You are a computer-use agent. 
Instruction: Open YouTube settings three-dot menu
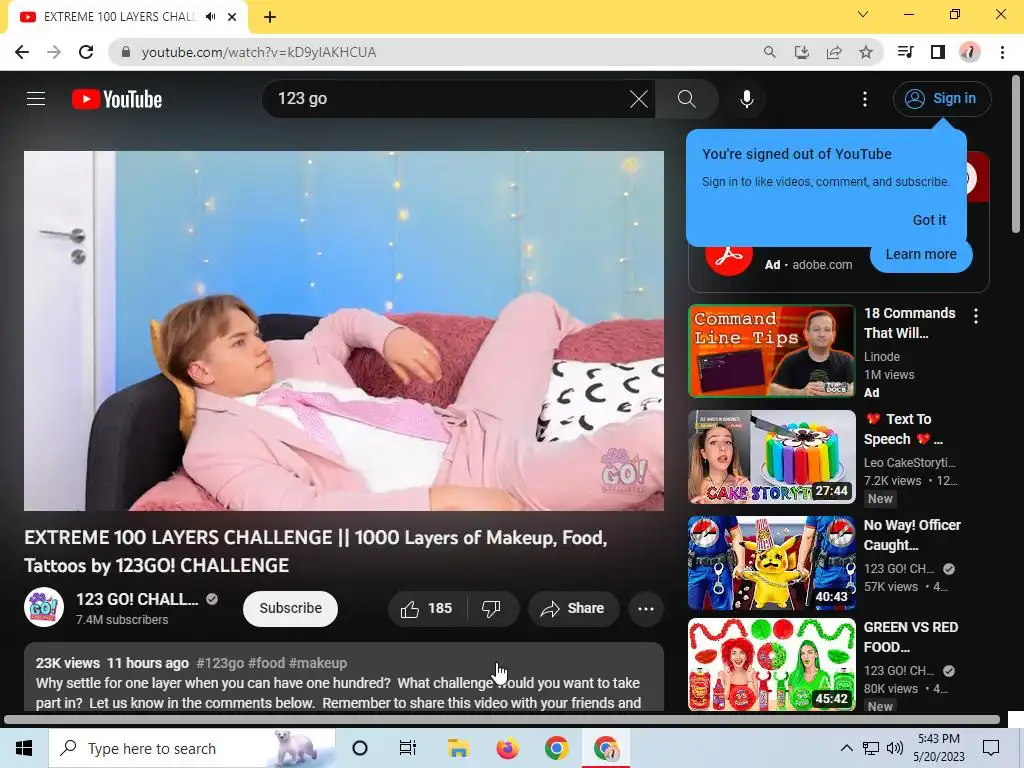tap(865, 99)
